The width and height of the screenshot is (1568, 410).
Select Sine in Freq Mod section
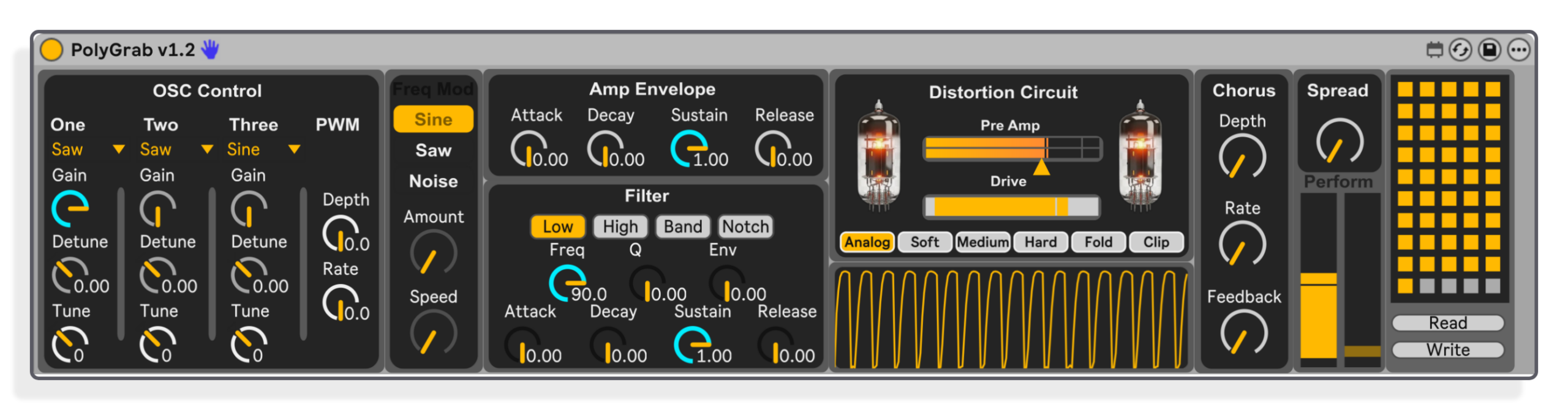[x=433, y=119]
